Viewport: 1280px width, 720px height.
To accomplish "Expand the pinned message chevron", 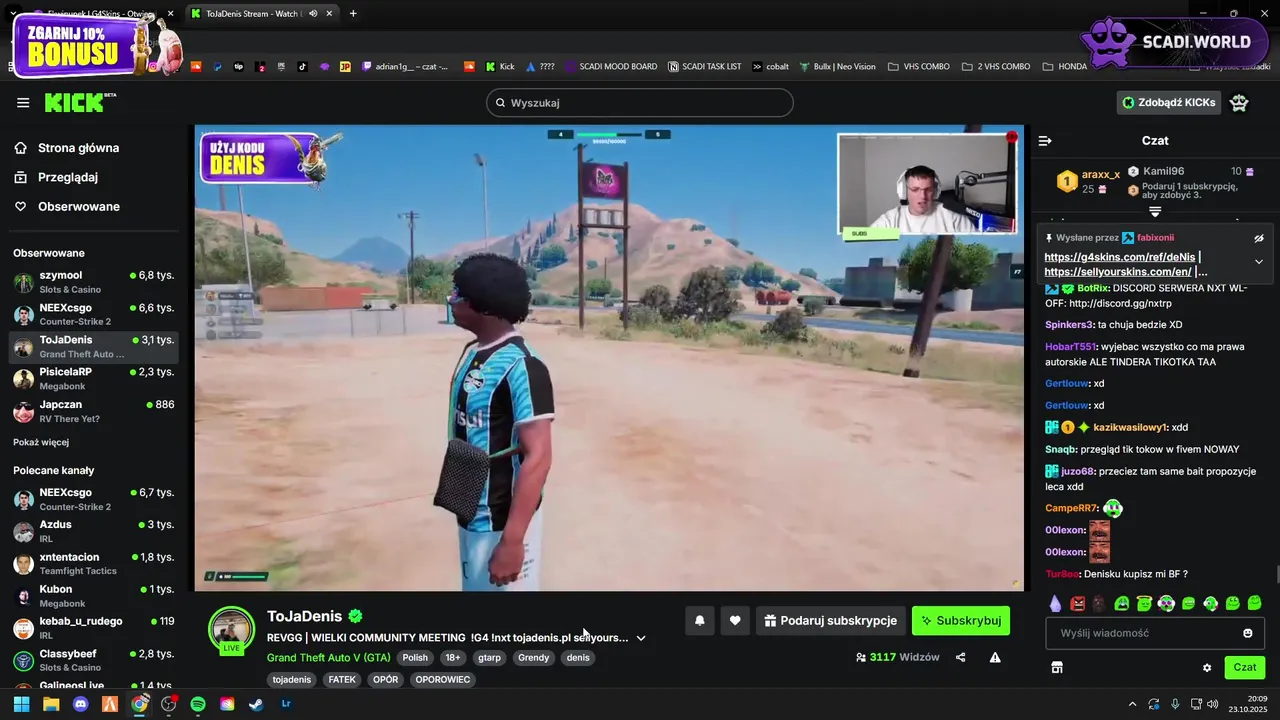I will tap(1259, 261).
